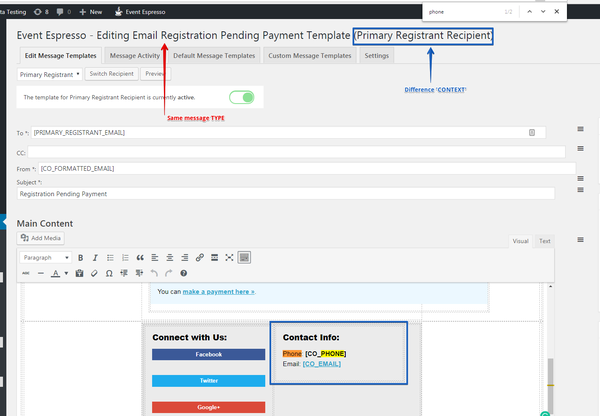Screen dimensions: 600x416
Task: Increase paragraph indent
Action: [139, 273]
